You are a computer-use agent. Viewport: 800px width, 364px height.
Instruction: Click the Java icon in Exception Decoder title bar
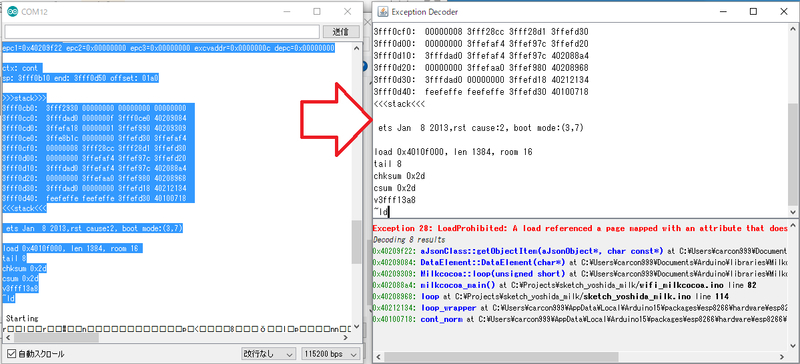pos(383,12)
